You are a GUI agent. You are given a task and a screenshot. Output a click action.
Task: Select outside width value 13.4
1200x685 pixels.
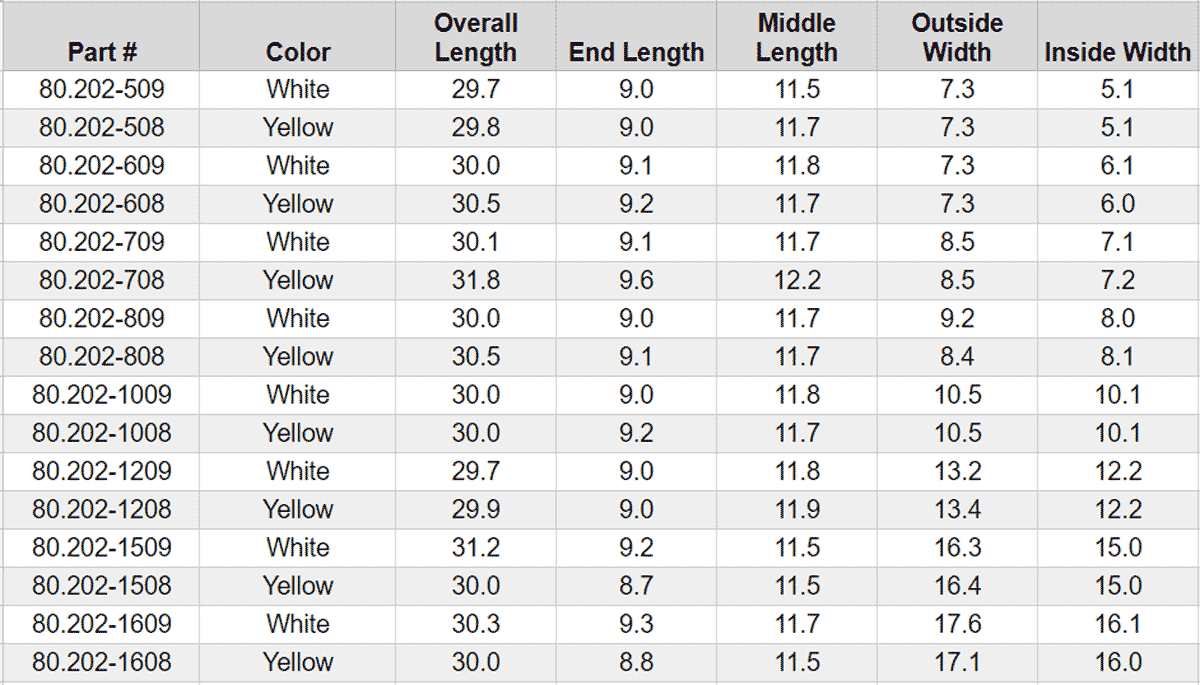tap(957, 510)
